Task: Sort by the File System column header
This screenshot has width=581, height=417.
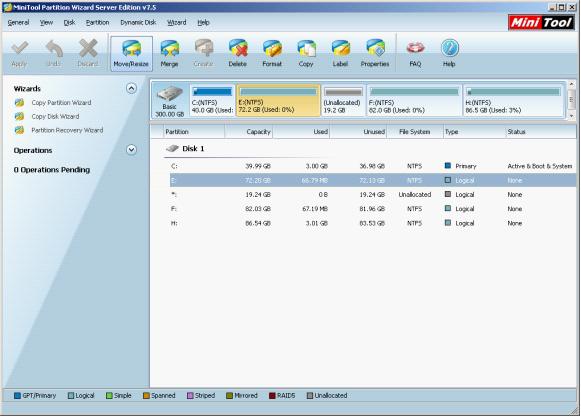Action: (415, 132)
